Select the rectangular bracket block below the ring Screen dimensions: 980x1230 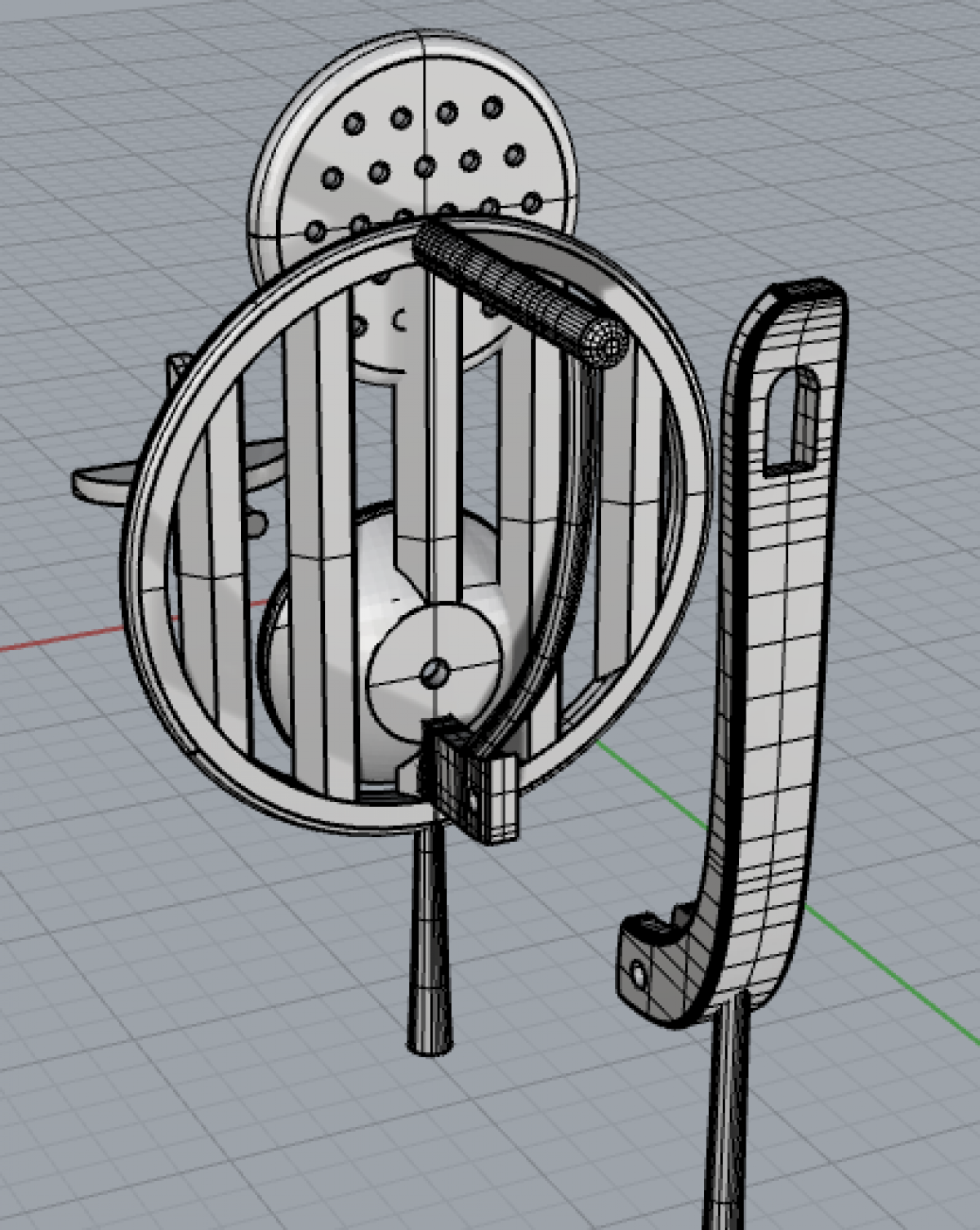point(470,782)
